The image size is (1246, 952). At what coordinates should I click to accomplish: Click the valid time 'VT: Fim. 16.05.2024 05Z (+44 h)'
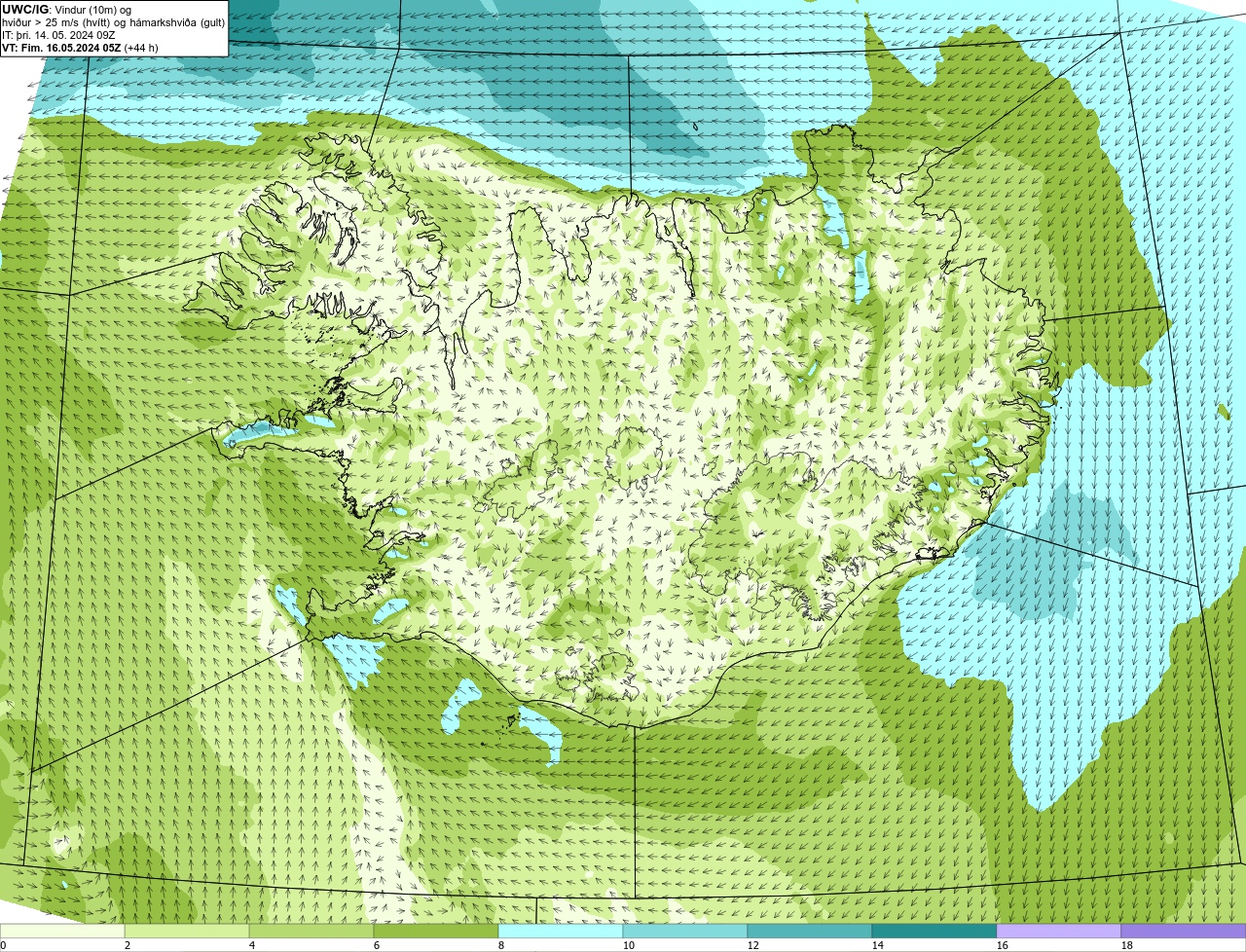point(80,47)
